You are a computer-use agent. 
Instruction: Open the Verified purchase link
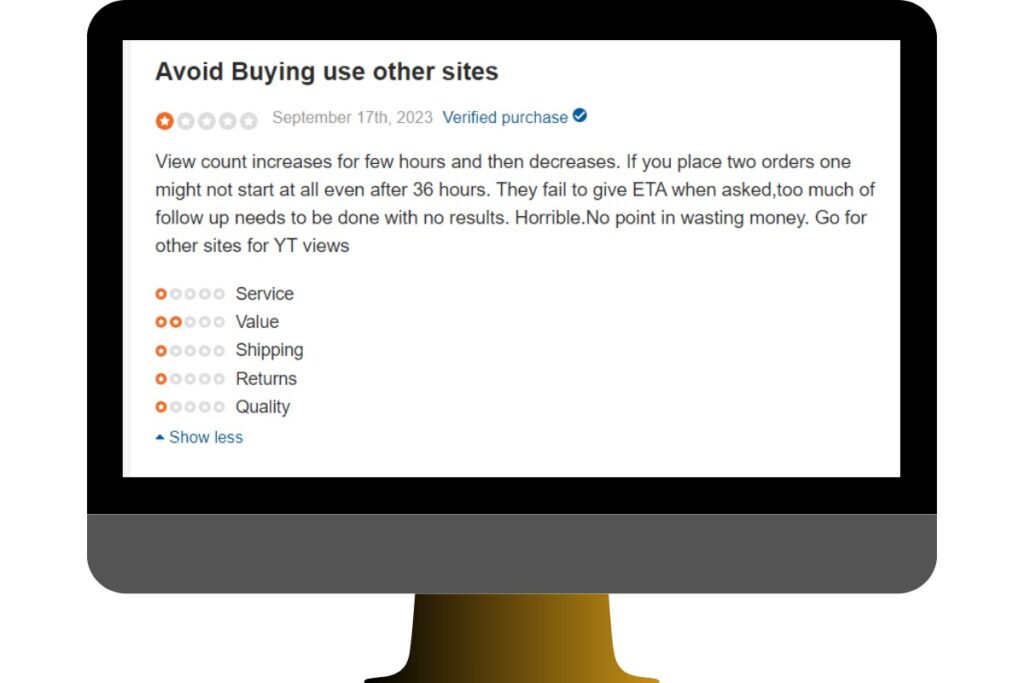505,118
